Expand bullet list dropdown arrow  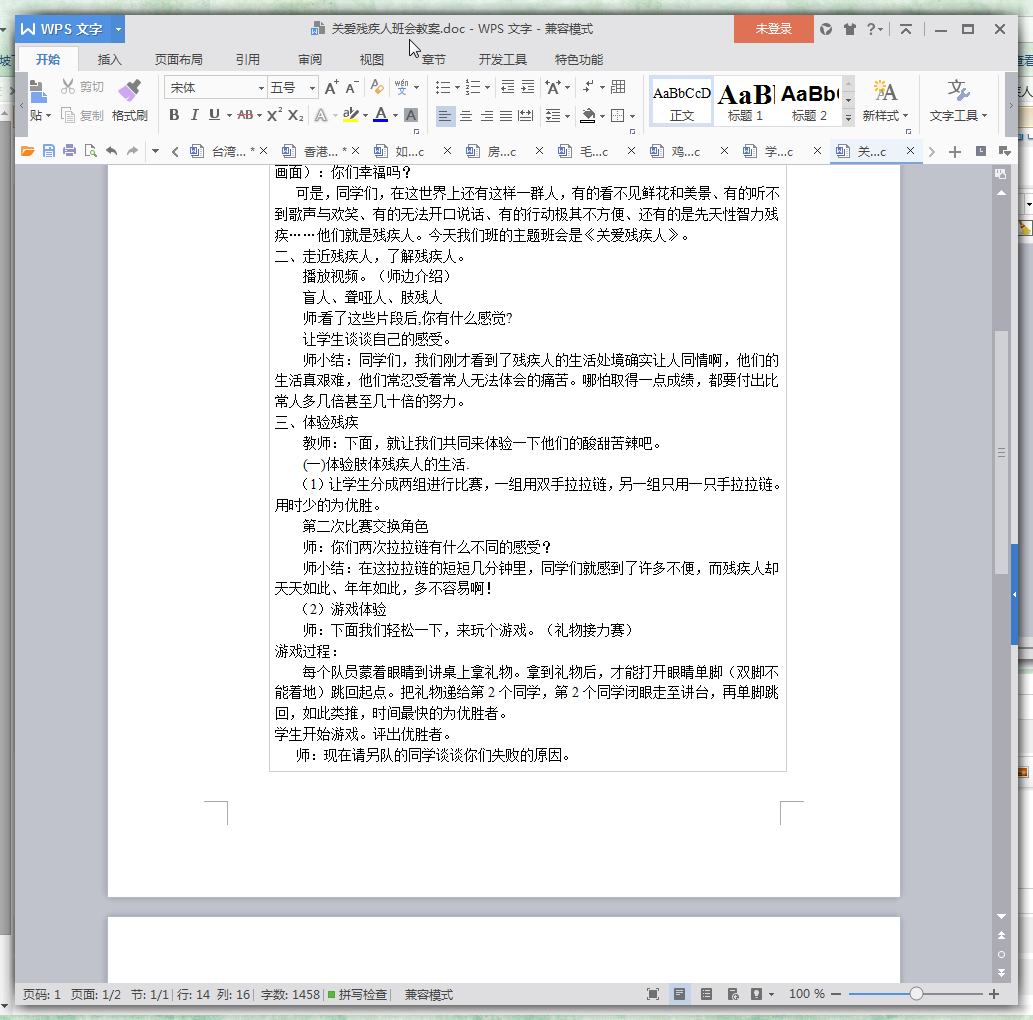coord(457,88)
